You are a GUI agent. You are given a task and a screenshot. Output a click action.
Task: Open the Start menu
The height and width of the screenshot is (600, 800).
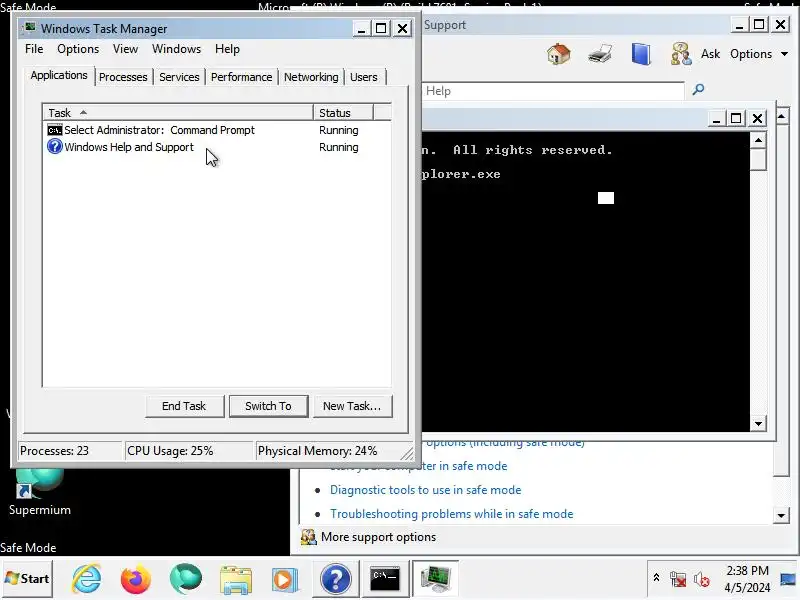pyautogui.click(x=27, y=579)
